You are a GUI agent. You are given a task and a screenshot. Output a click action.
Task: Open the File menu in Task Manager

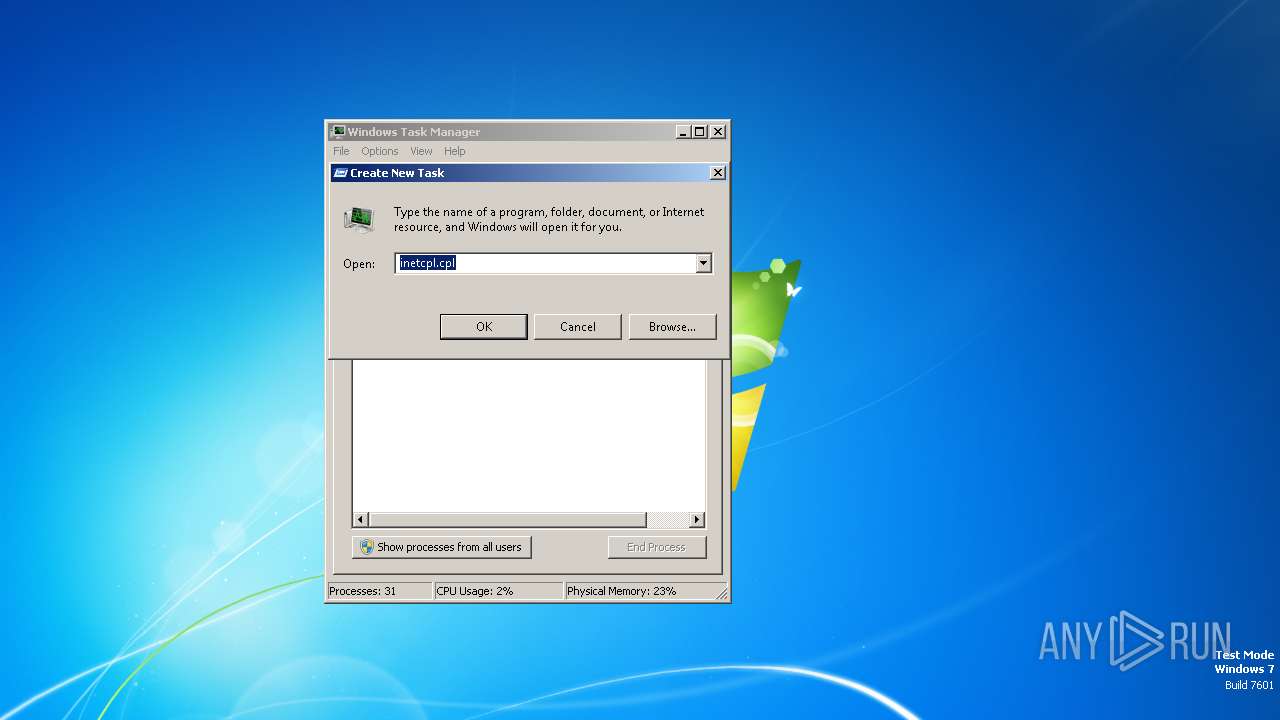click(x=341, y=151)
